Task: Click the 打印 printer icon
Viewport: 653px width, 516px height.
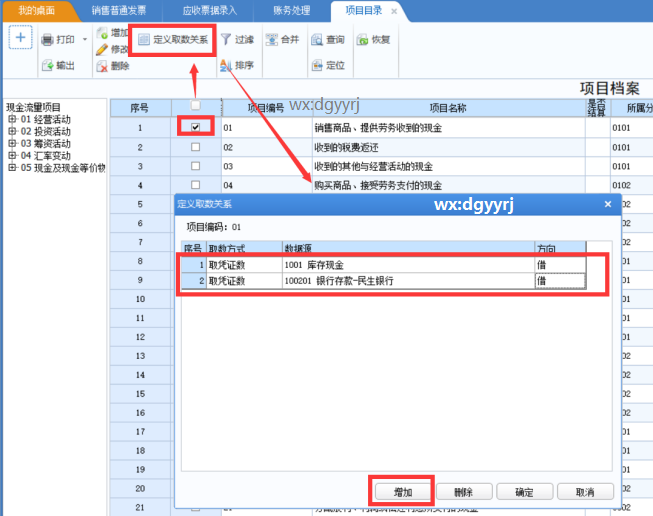Action: [x=47, y=40]
